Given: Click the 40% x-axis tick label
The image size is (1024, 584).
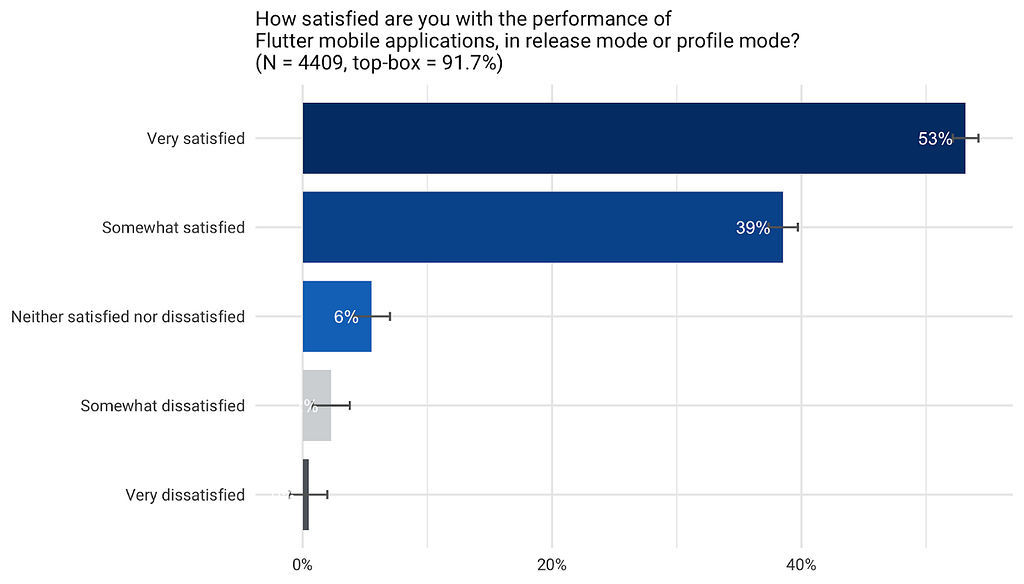Looking at the screenshot, I should [801, 565].
